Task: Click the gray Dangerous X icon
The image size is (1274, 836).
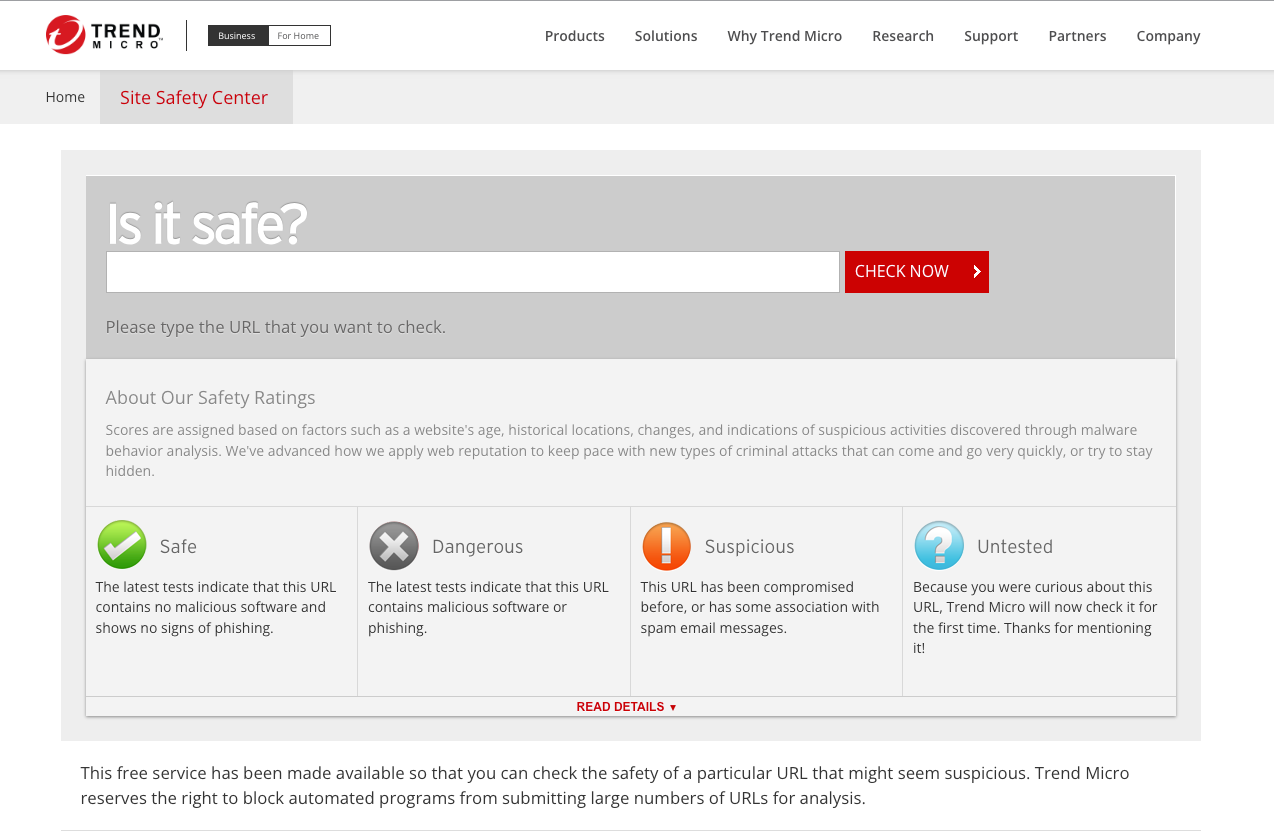Action: click(x=394, y=546)
